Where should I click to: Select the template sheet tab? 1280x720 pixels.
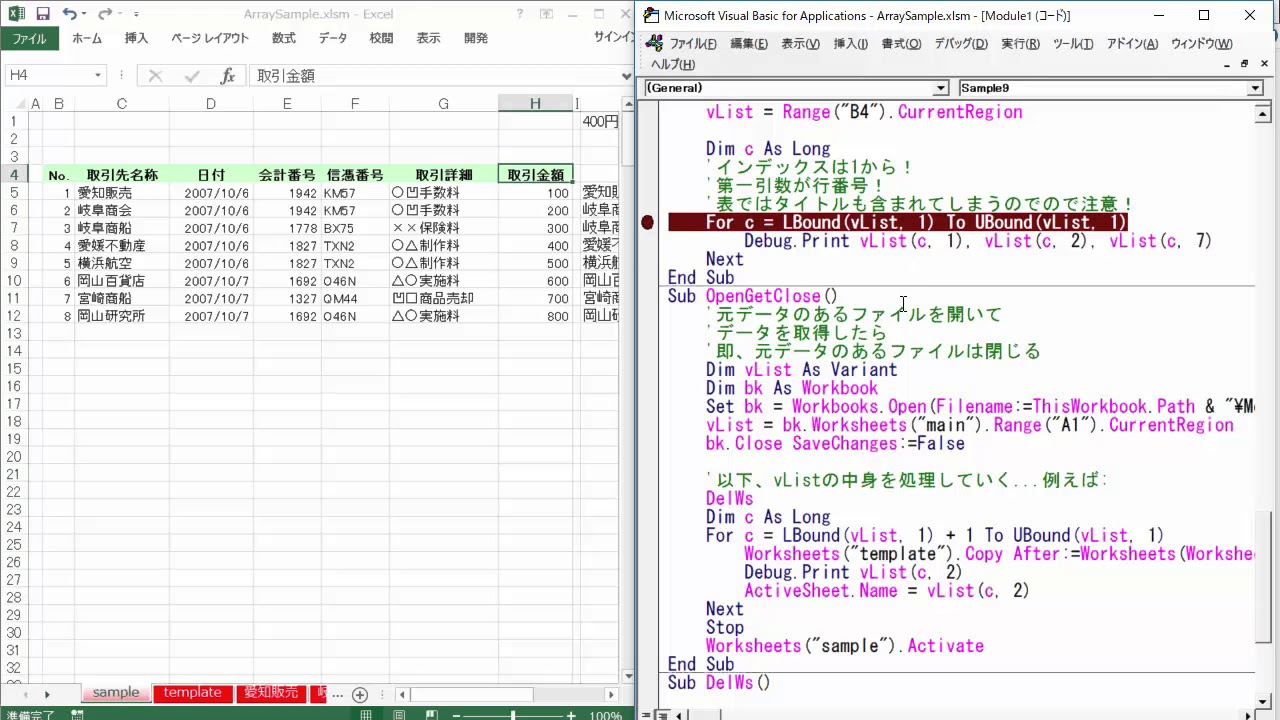(192, 693)
